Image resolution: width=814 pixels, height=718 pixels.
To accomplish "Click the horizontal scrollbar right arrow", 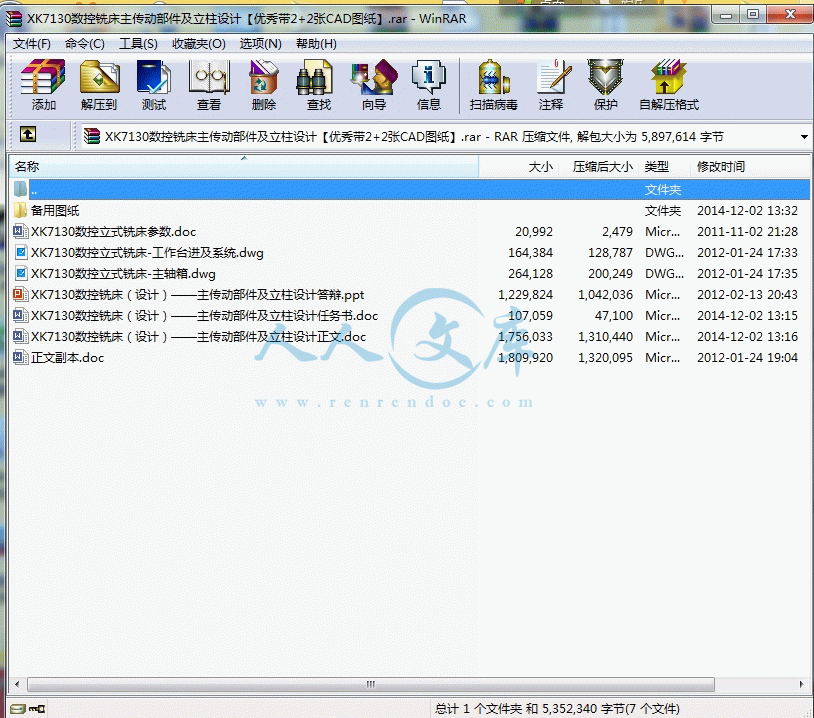I will [x=802, y=684].
